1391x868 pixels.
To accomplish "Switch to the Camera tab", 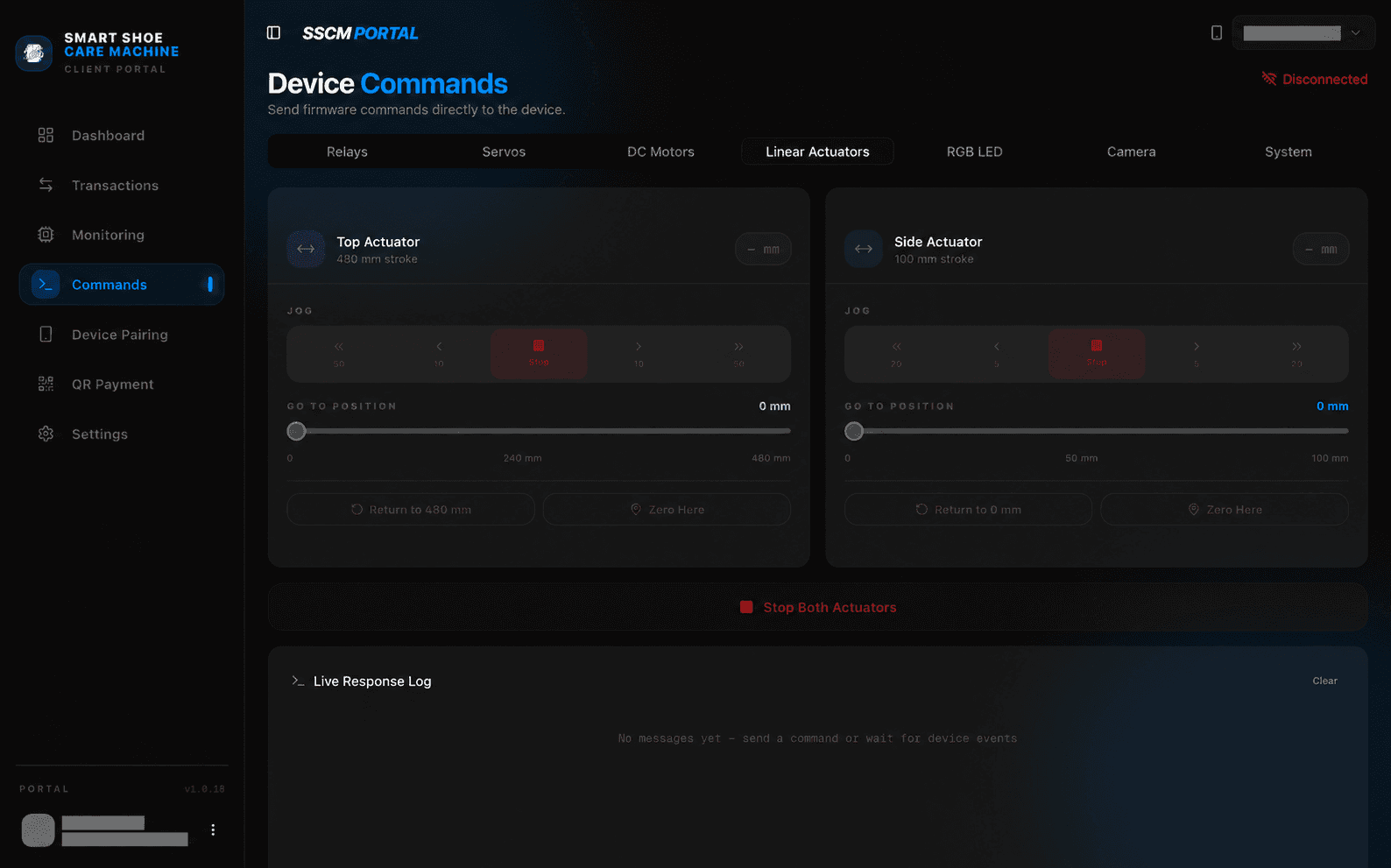I will click(x=1131, y=152).
